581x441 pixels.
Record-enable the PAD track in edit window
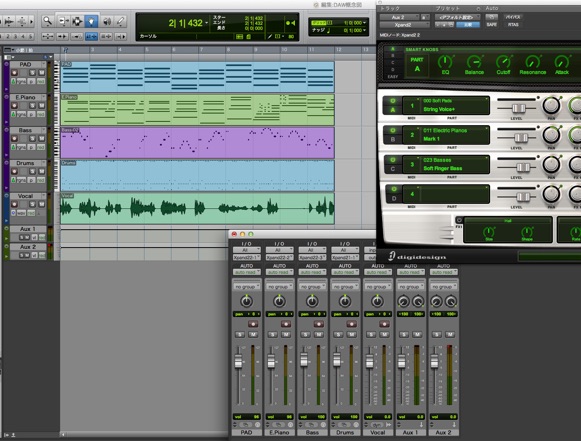[14, 73]
